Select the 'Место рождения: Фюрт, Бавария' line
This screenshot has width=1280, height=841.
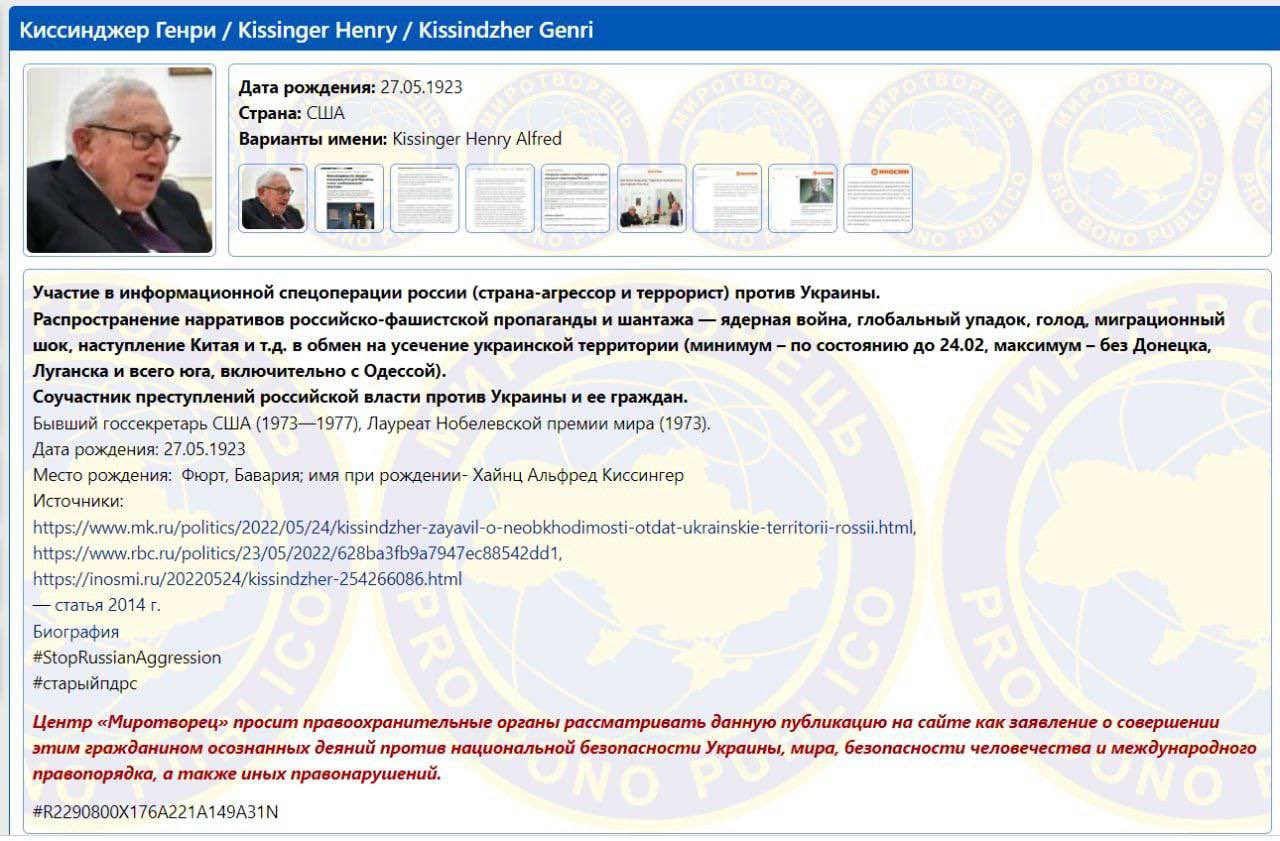pos(358,475)
